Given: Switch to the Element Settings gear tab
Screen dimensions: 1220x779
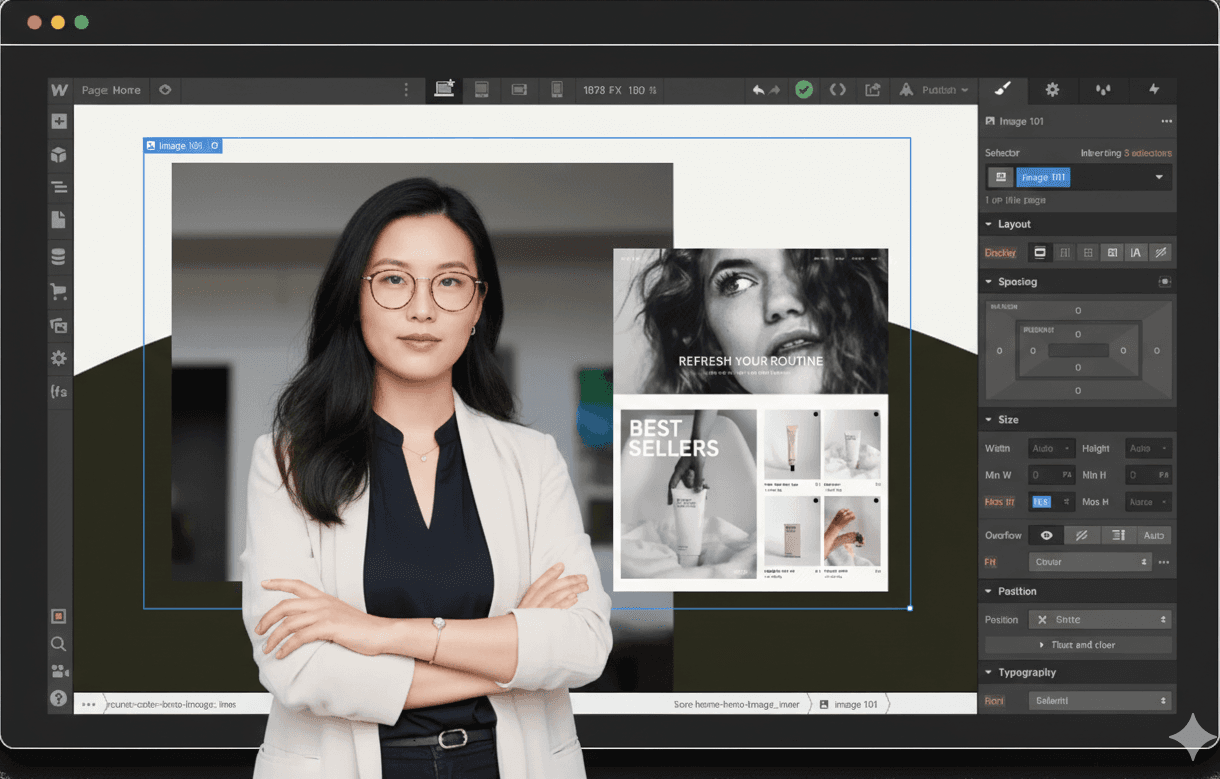Looking at the screenshot, I should coord(1052,90).
